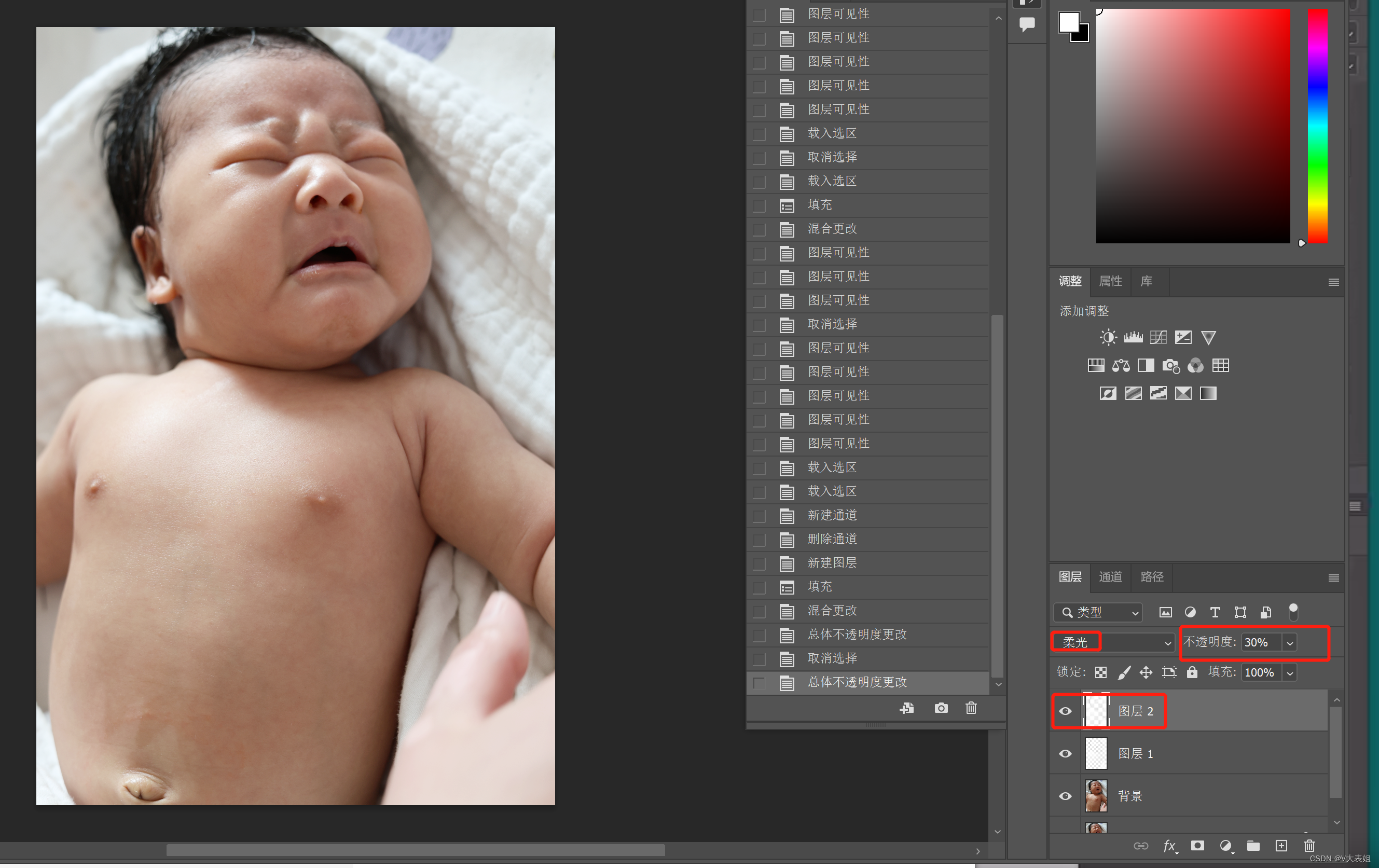Open the 属性 tab
Screen dimensions: 1379x868
click(x=1110, y=281)
